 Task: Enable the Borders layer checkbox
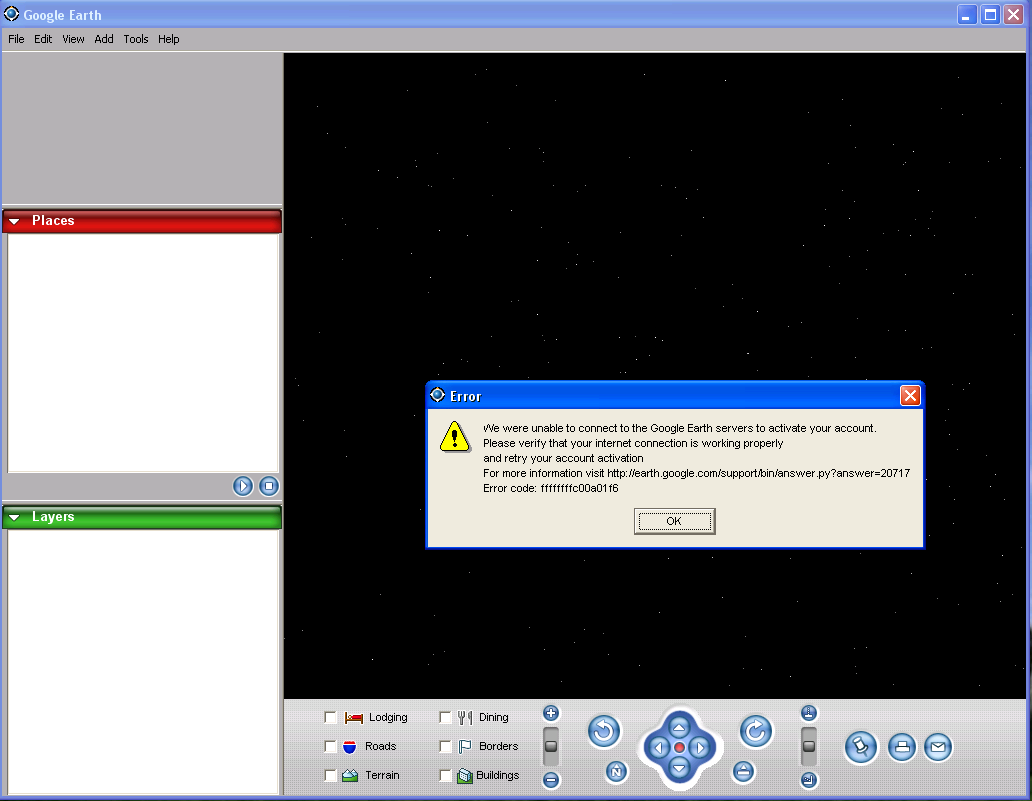(445, 746)
